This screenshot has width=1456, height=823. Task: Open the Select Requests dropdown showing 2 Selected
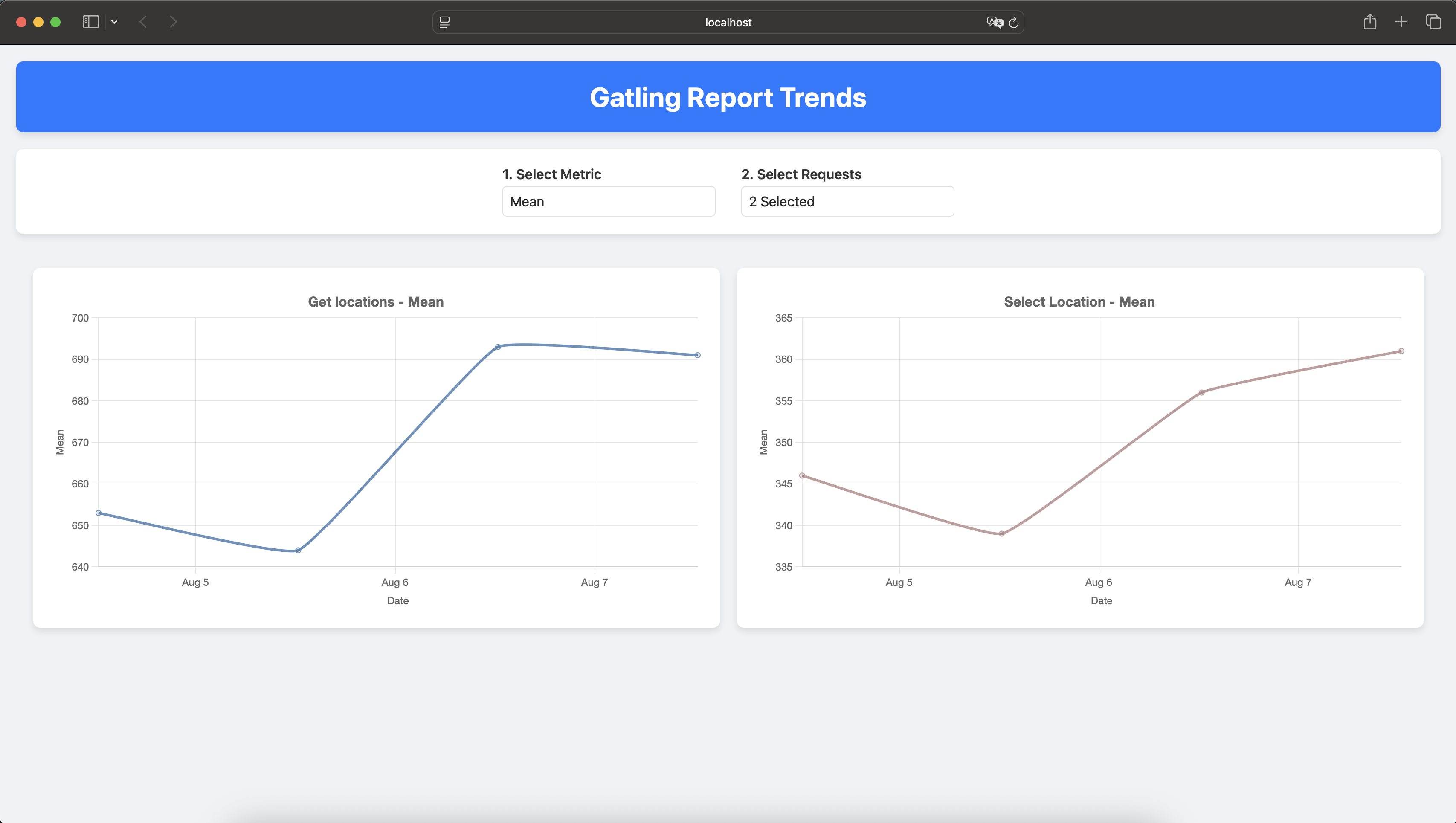tap(847, 201)
